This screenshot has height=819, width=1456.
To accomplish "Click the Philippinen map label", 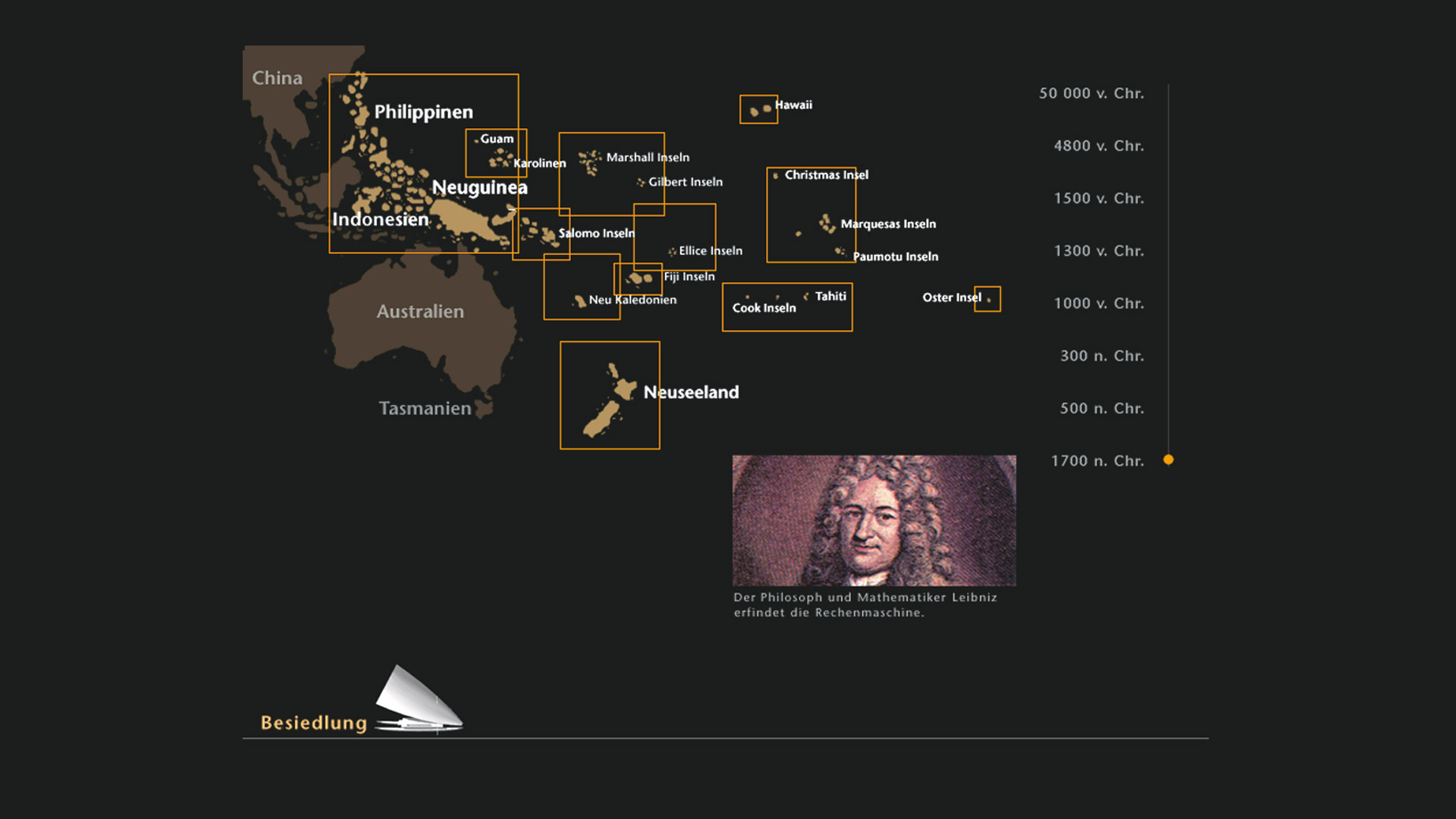I will 423,112.
